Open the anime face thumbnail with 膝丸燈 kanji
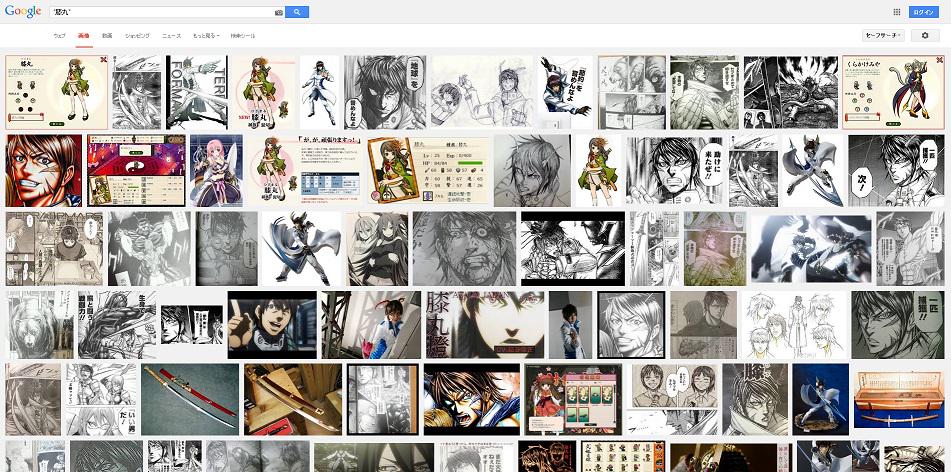The height and width of the screenshot is (472, 951). [485, 325]
